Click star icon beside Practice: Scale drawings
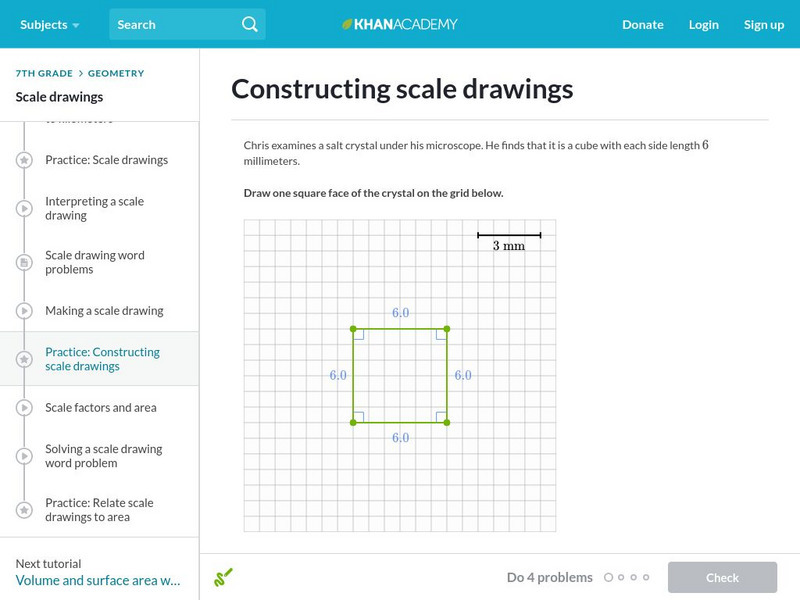Screen dimensions: 800x600 pyautogui.click(x=24, y=160)
